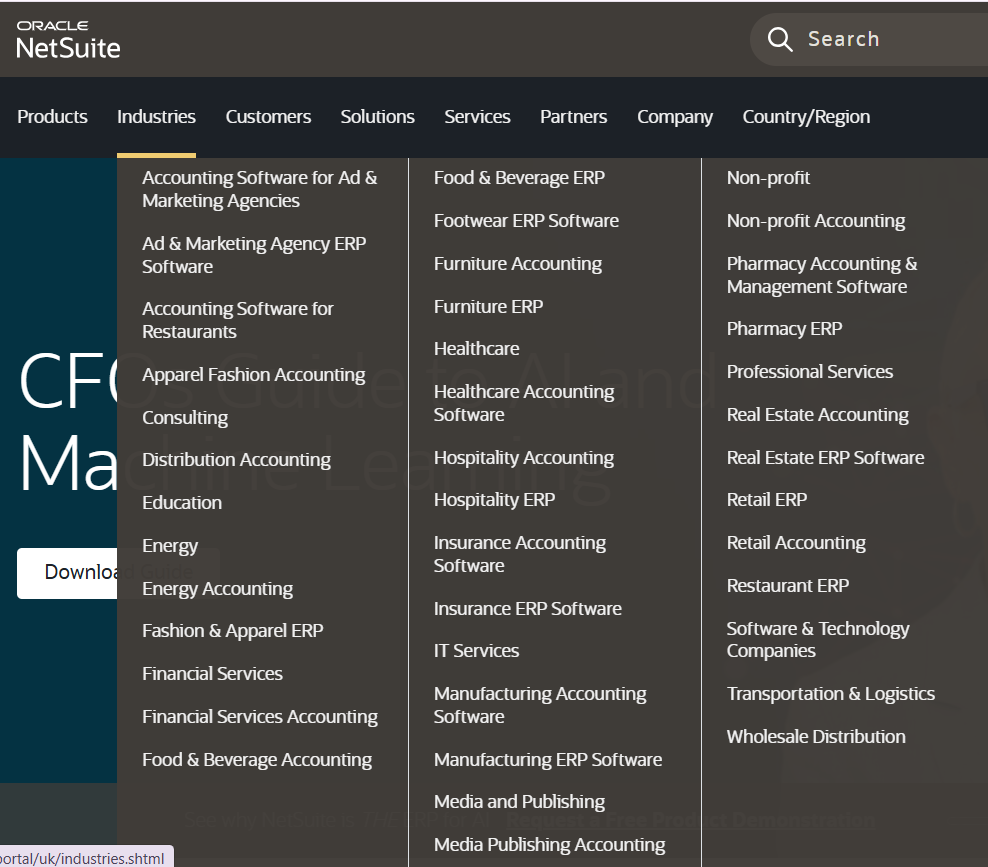Viewport: 988px width, 867px height.
Task: Select Pharmacy ERP link
Action: [784, 329]
